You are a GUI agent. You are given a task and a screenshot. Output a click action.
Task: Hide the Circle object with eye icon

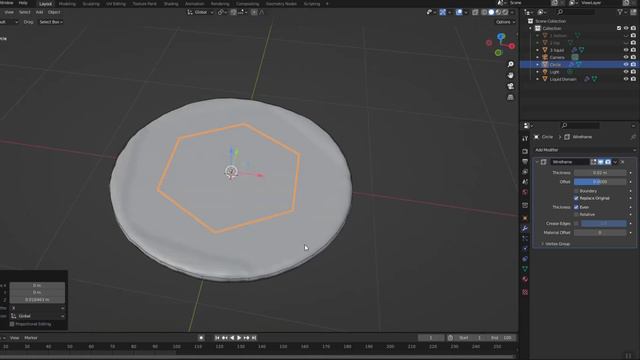(626, 64)
